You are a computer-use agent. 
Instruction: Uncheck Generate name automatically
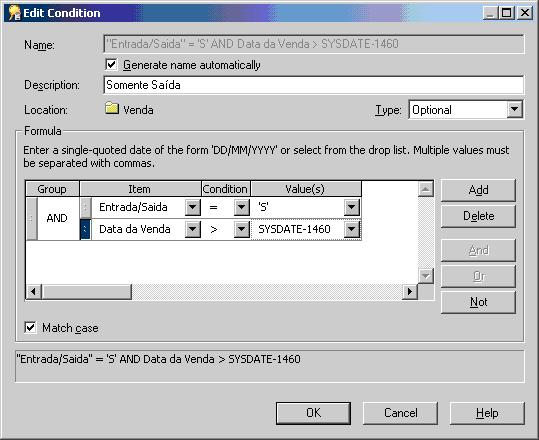111,65
